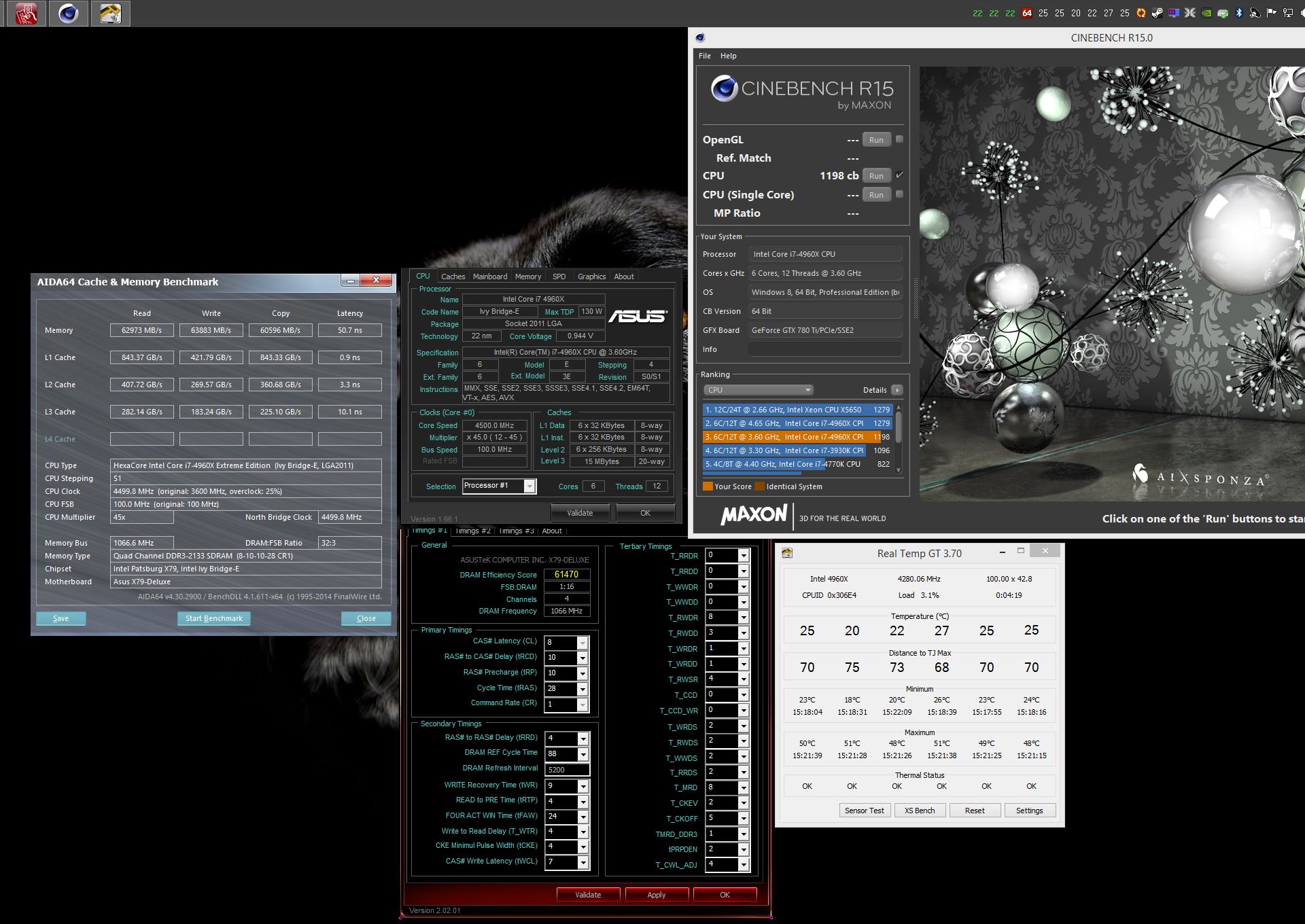Screen dimensions: 1305x924
Task: Switch to CPU-Z Caches tab
Action: click(453, 277)
